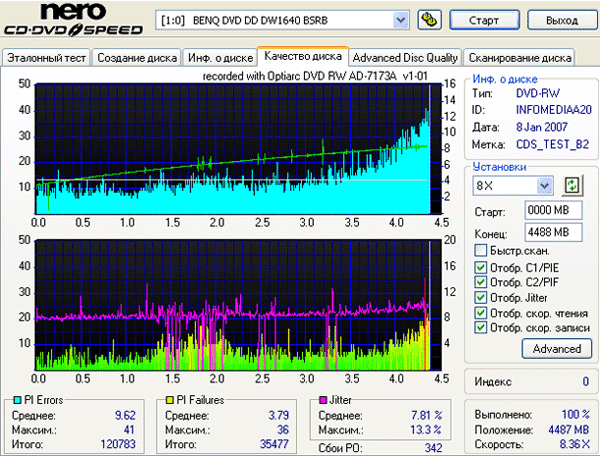The width and height of the screenshot is (600, 456).
Task: Switch to the Эталонный тест tab
Action: pos(46,57)
